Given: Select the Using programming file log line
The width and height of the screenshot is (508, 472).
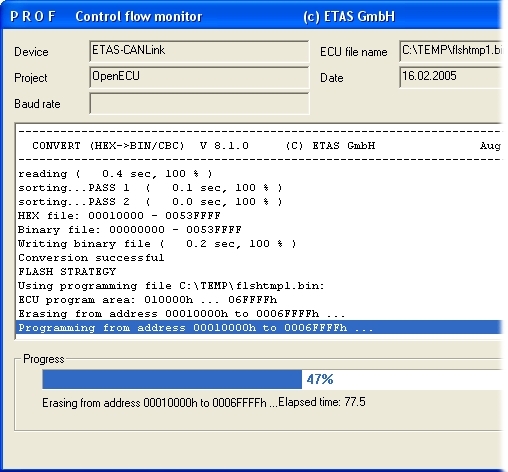Looking at the screenshot, I should tap(259, 286).
